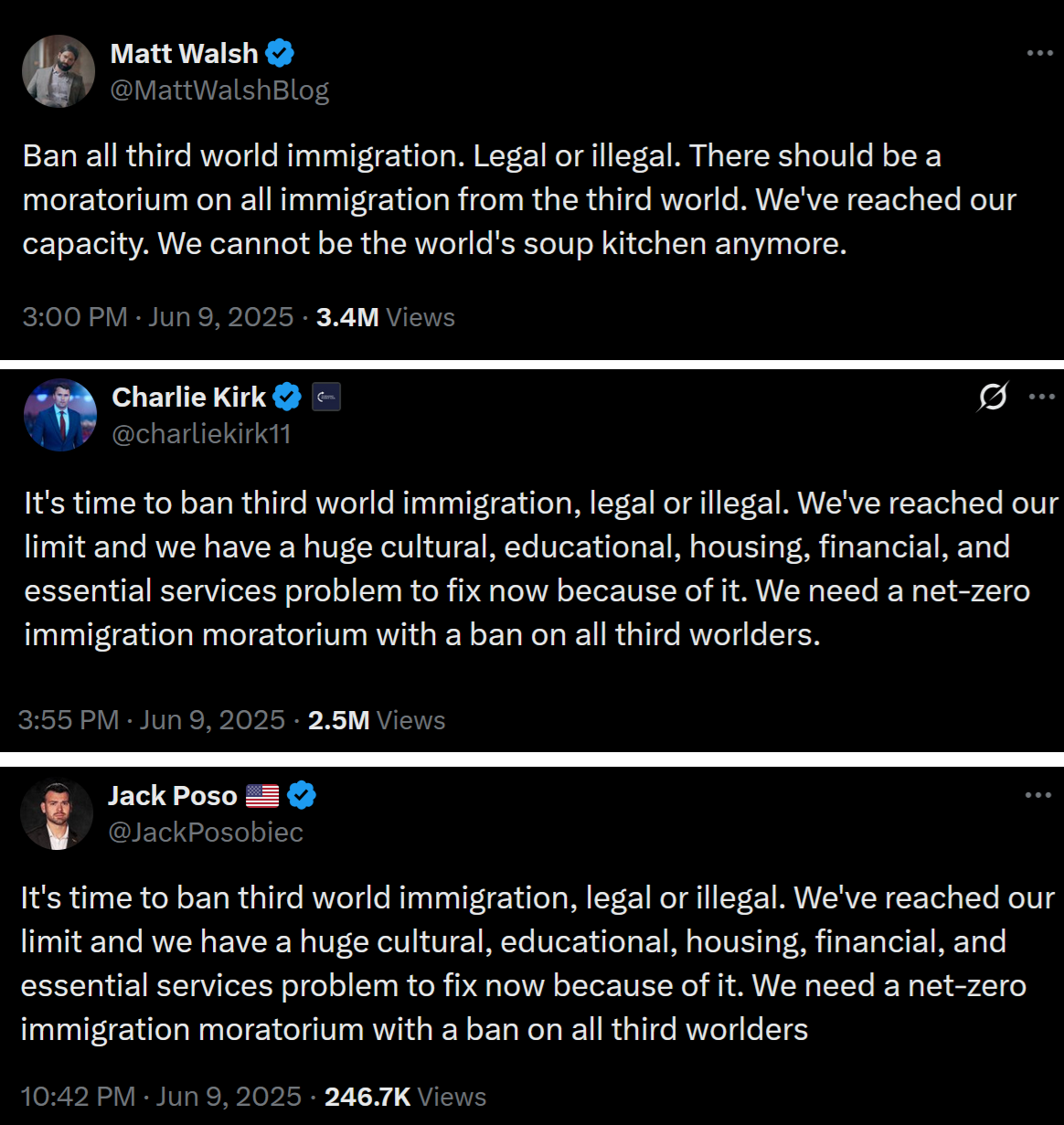Open Matt Walsh's profile picture
This screenshot has height=1125, width=1064.
pos(59,71)
